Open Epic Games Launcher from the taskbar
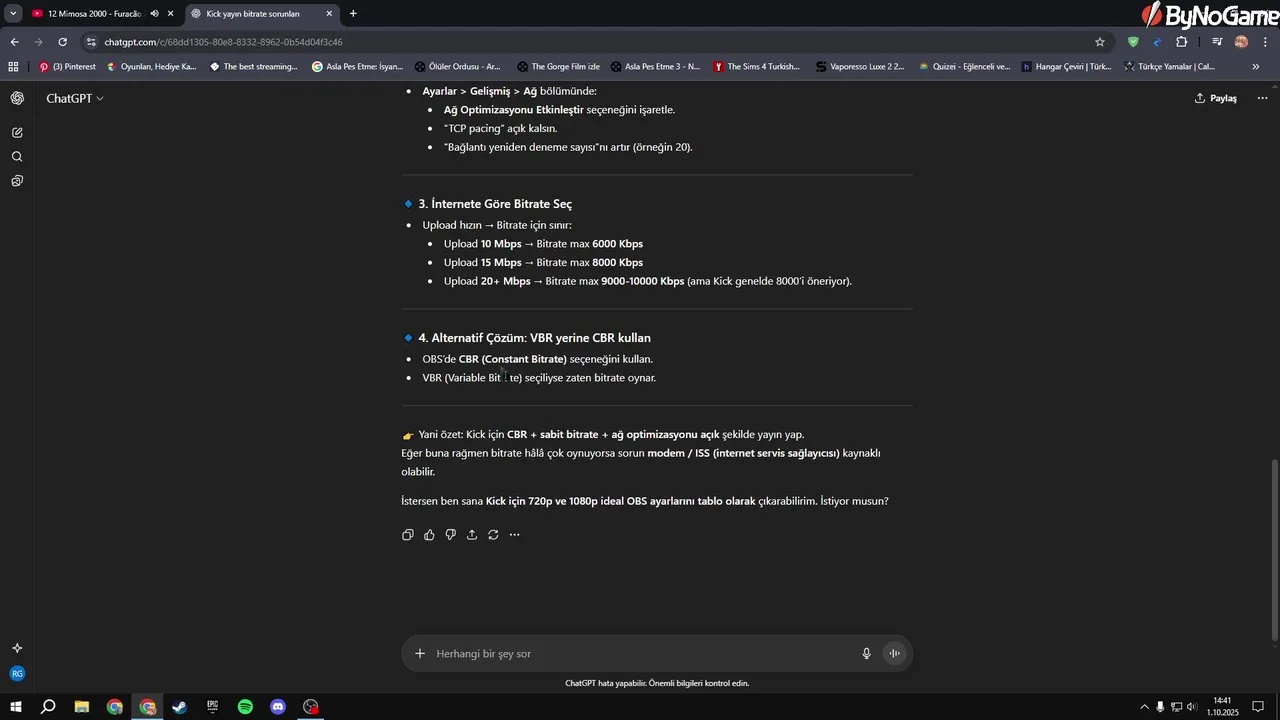 212,707
